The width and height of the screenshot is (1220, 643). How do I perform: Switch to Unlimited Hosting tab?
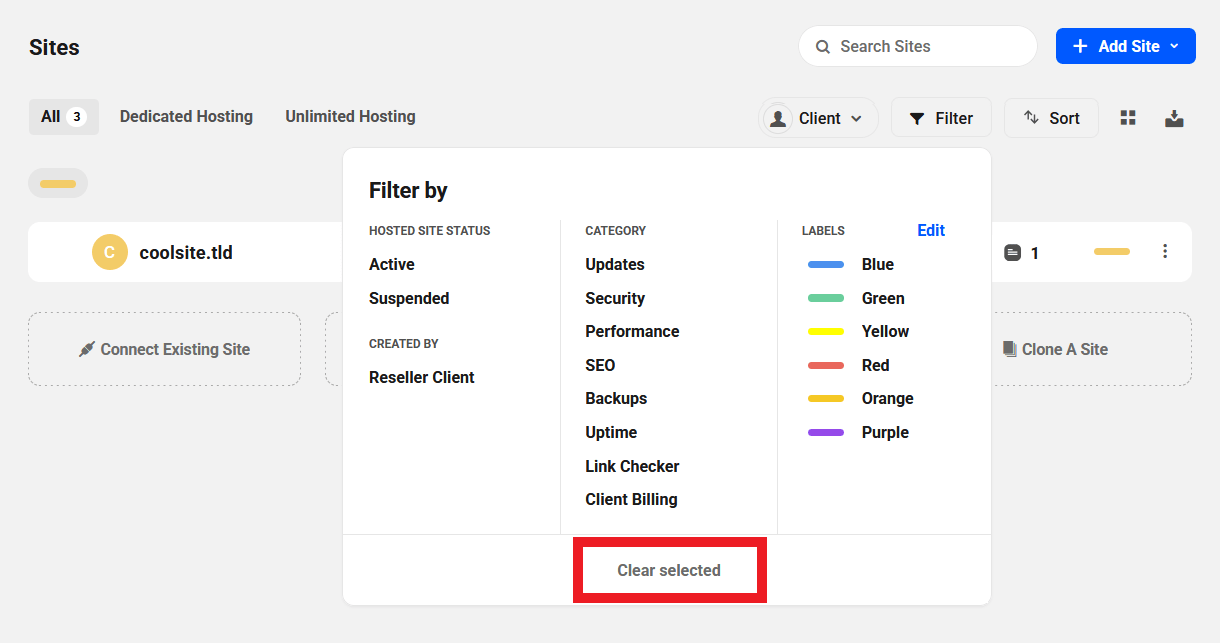click(350, 117)
